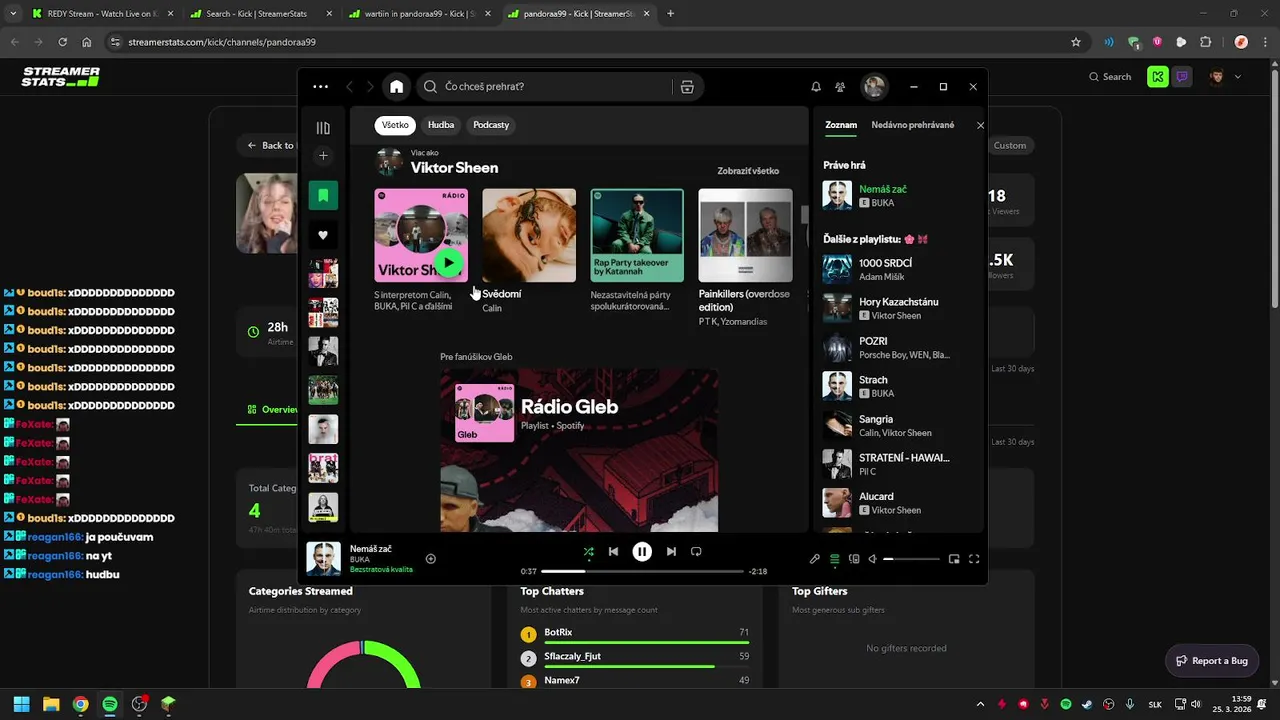
Task: Play Sangria from the queue
Action: (x=897, y=425)
